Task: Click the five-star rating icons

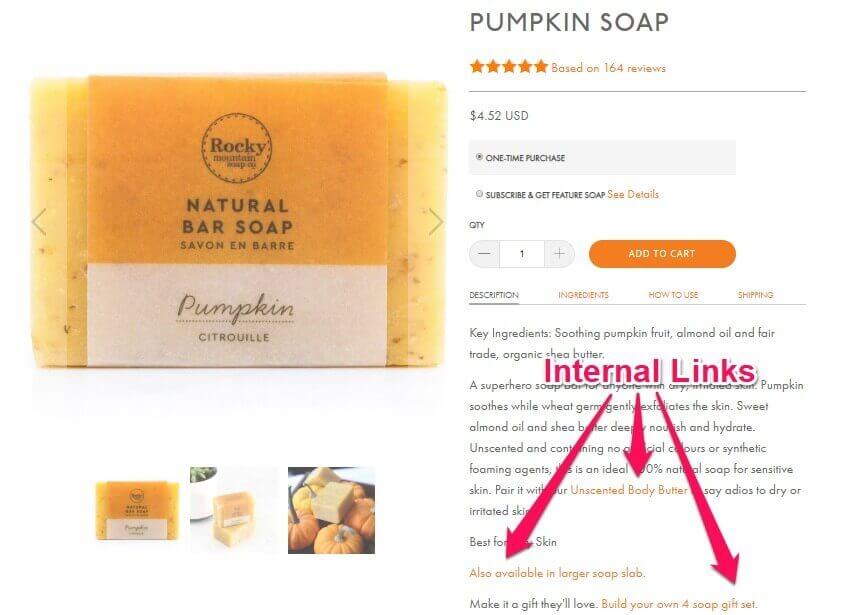Action: (x=509, y=67)
